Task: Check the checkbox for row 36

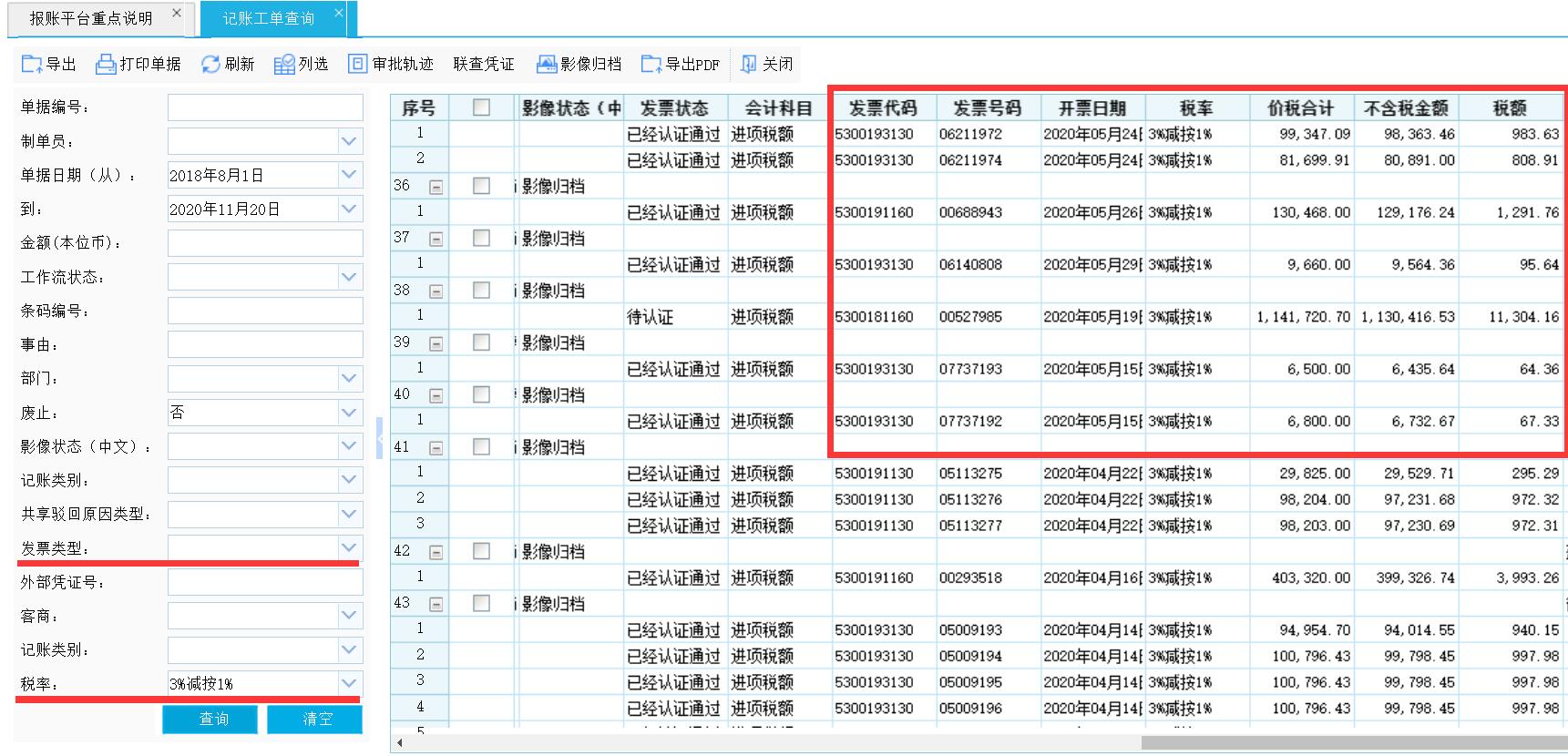Action: click(482, 186)
